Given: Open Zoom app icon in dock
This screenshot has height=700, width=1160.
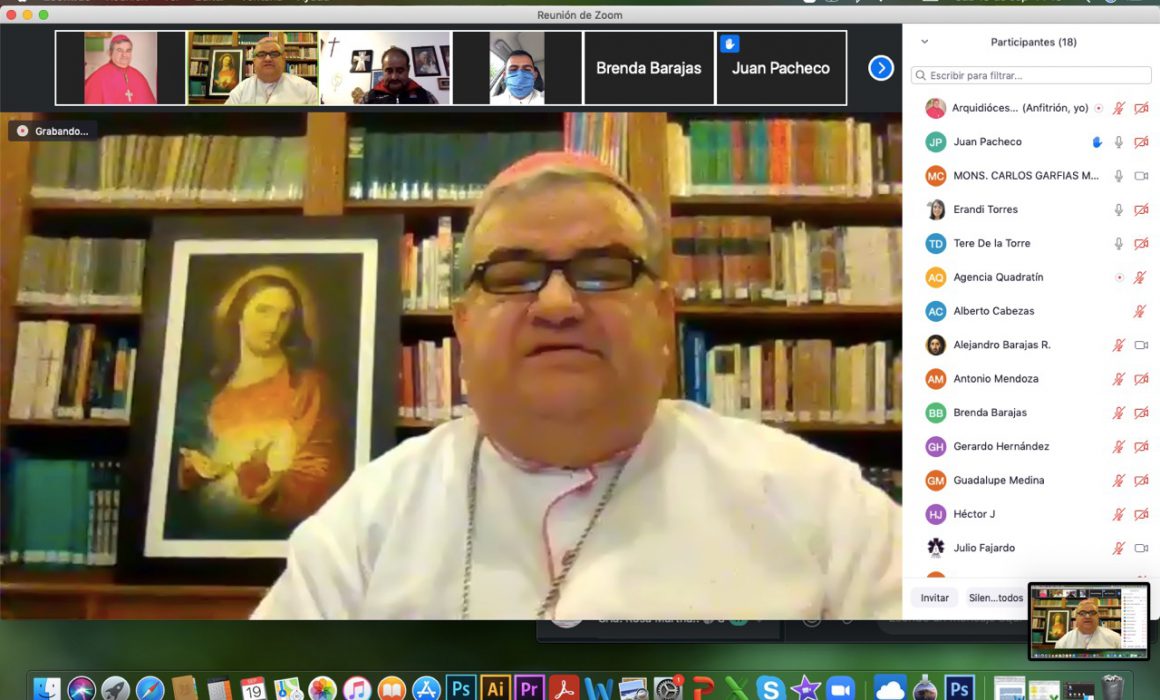Looking at the screenshot, I should [840, 688].
